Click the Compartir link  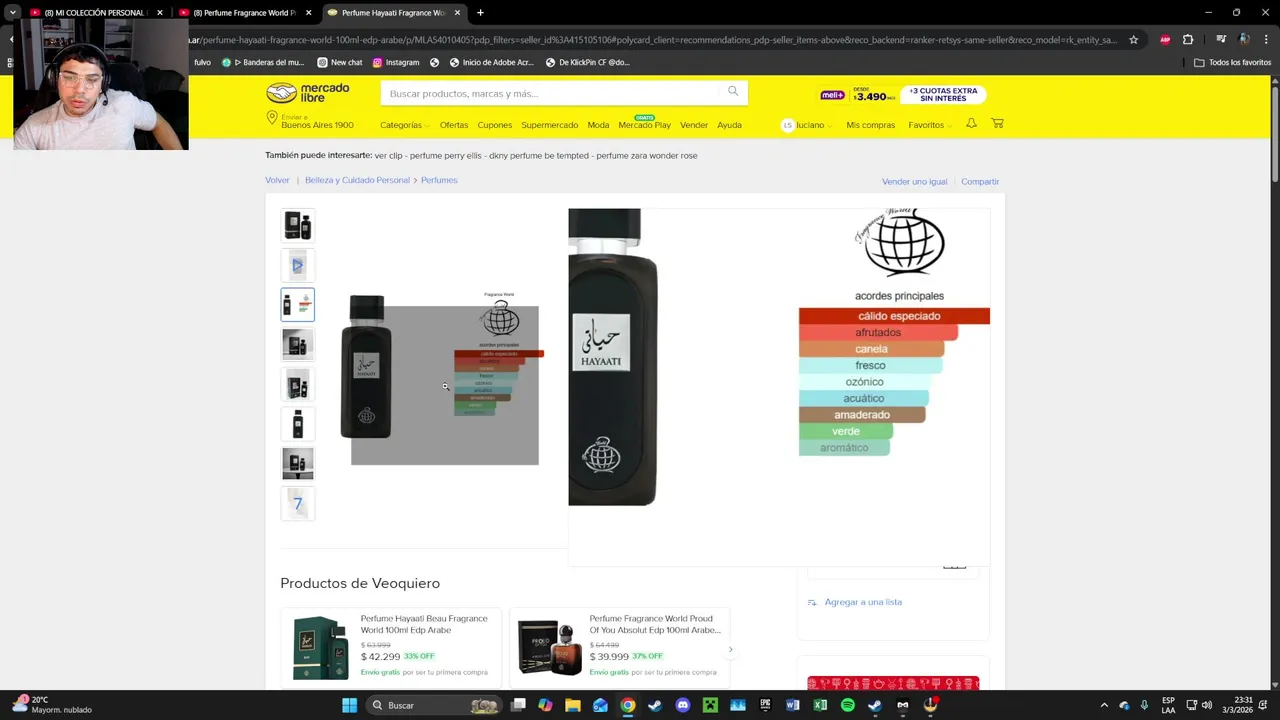[x=980, y=182]
